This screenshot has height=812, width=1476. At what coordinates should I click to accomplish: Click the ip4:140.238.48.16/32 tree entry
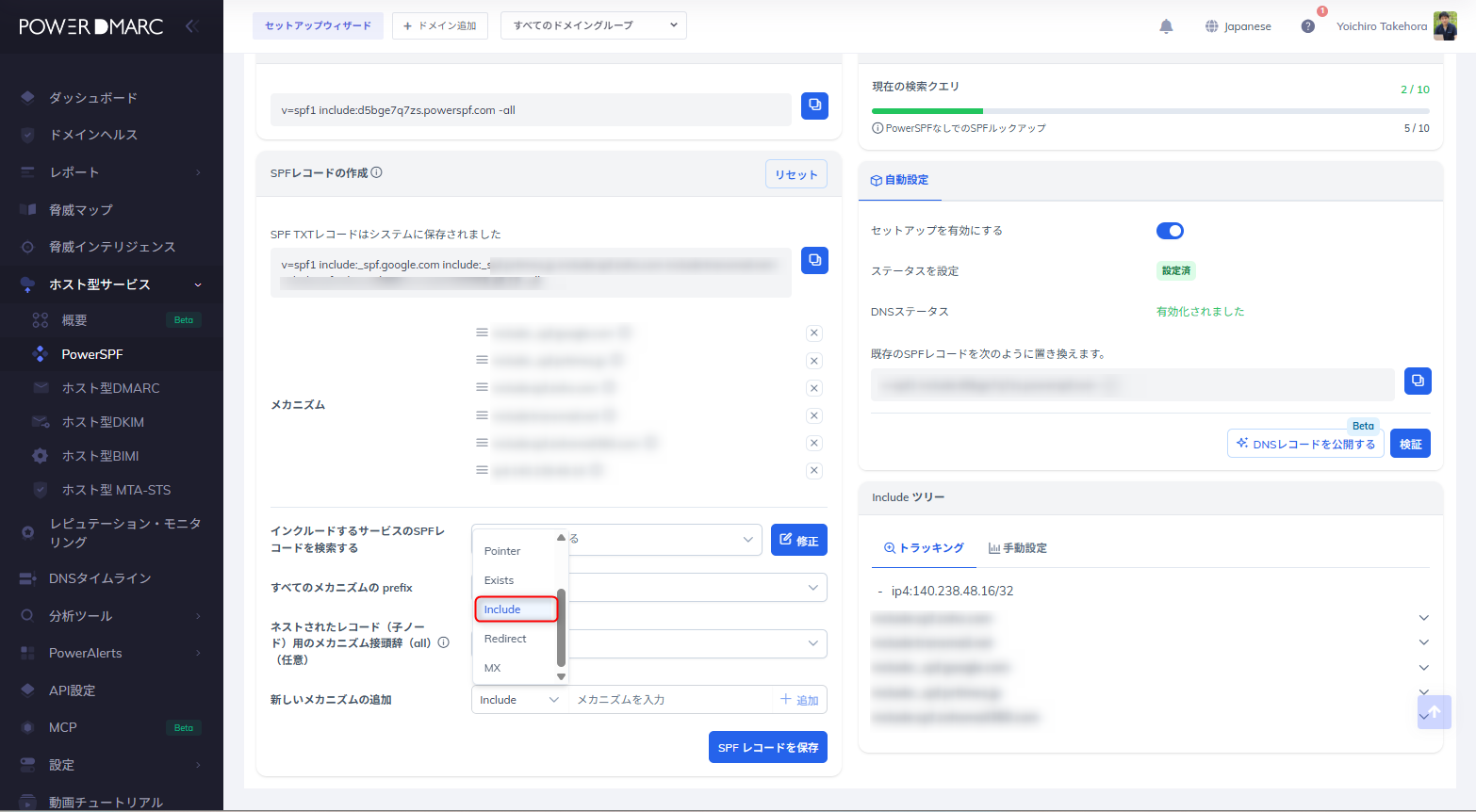pos(952,591)
